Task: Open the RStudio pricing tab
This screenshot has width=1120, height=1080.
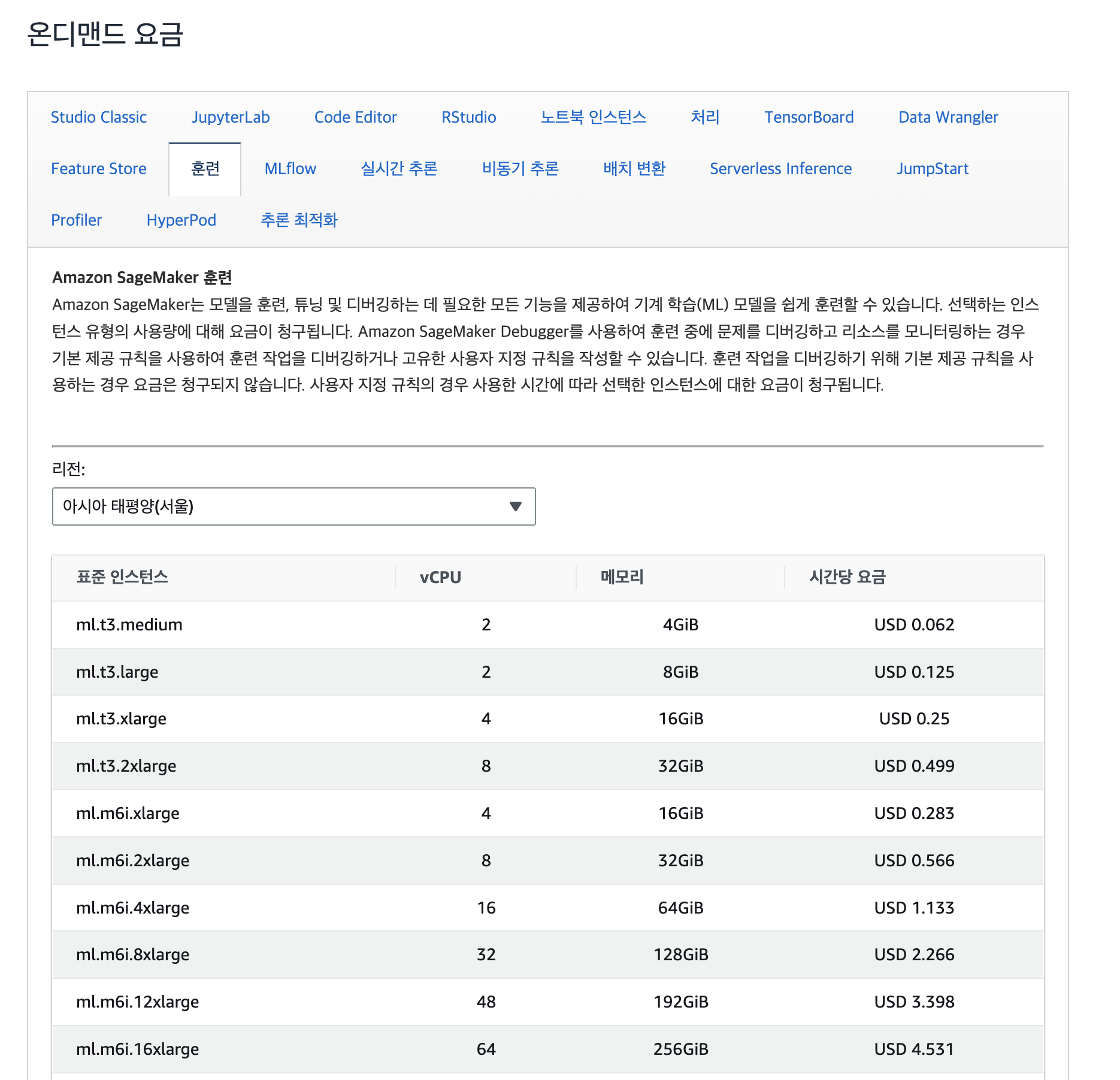Action: 469,117
